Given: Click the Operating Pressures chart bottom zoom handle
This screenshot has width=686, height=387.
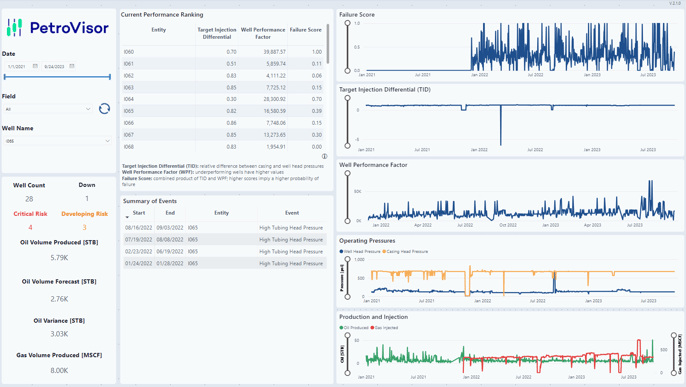Looking at the screenshot, I should [x=347, y=297].
